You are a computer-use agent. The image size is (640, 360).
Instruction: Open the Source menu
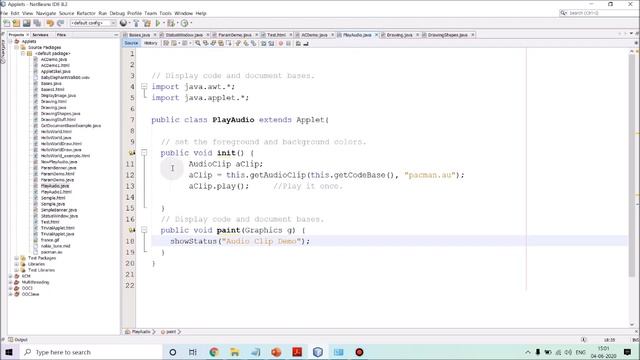point(67,13)
